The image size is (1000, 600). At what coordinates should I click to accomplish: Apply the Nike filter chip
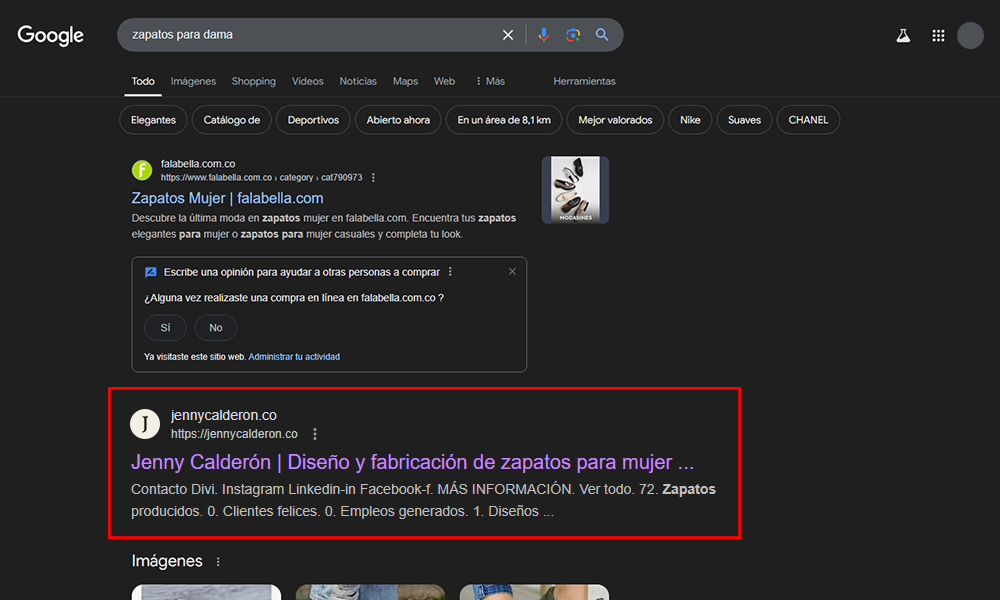tap(690, 120)
